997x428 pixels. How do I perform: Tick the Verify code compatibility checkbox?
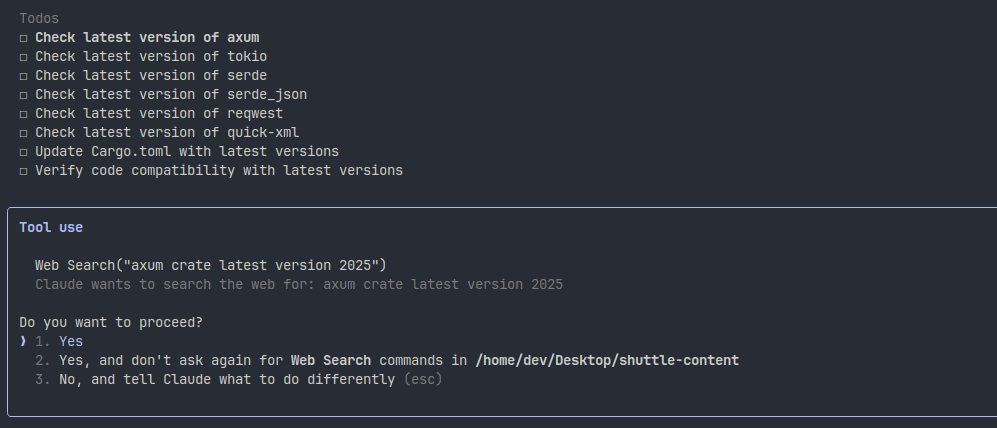[23, 170]
